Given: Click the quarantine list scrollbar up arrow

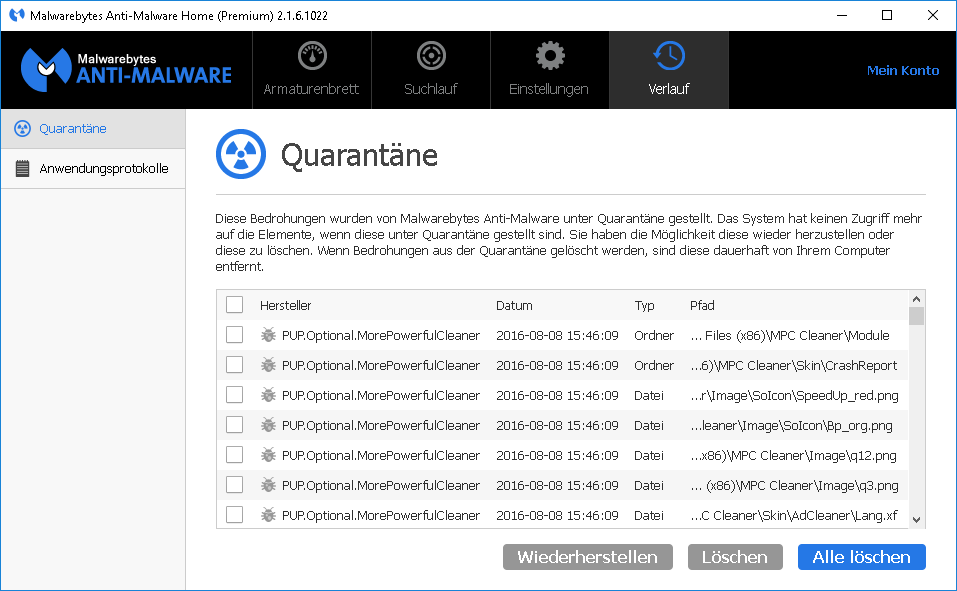Looking at the screenshot, I should coord(916,299).
